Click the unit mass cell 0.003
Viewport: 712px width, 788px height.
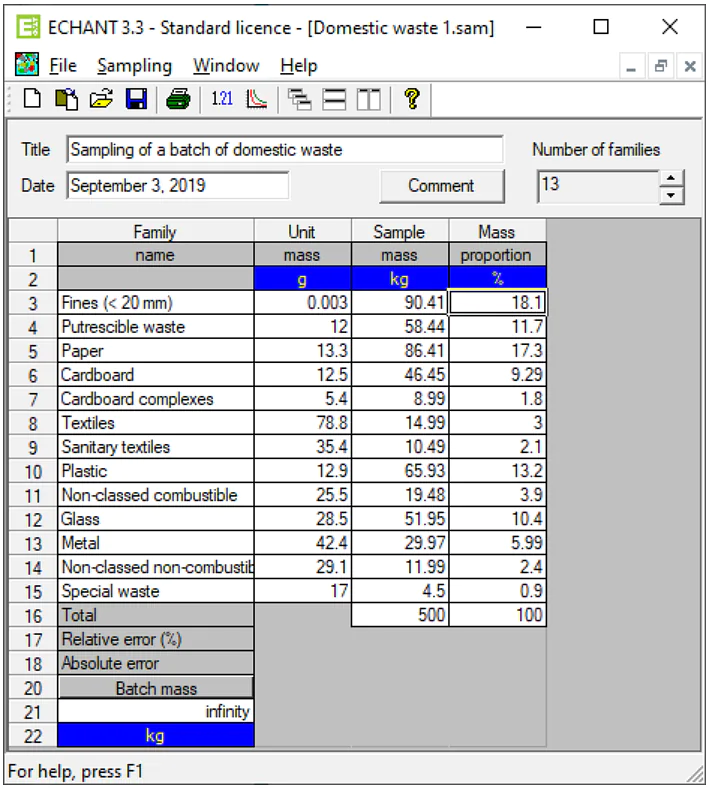pyautogui.click(x=302, y=303)
